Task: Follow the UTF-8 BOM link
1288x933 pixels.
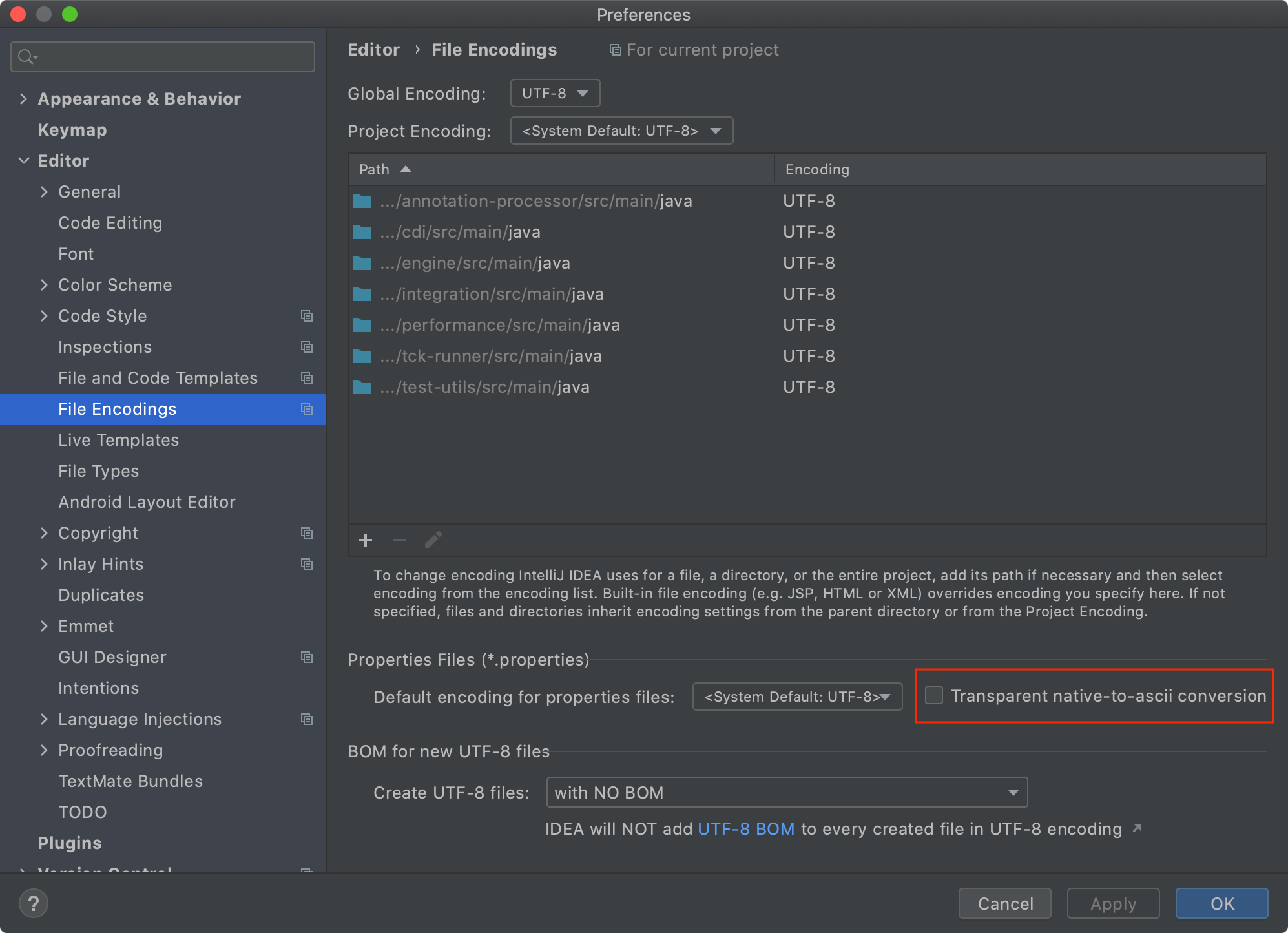Action: point(746,829)
